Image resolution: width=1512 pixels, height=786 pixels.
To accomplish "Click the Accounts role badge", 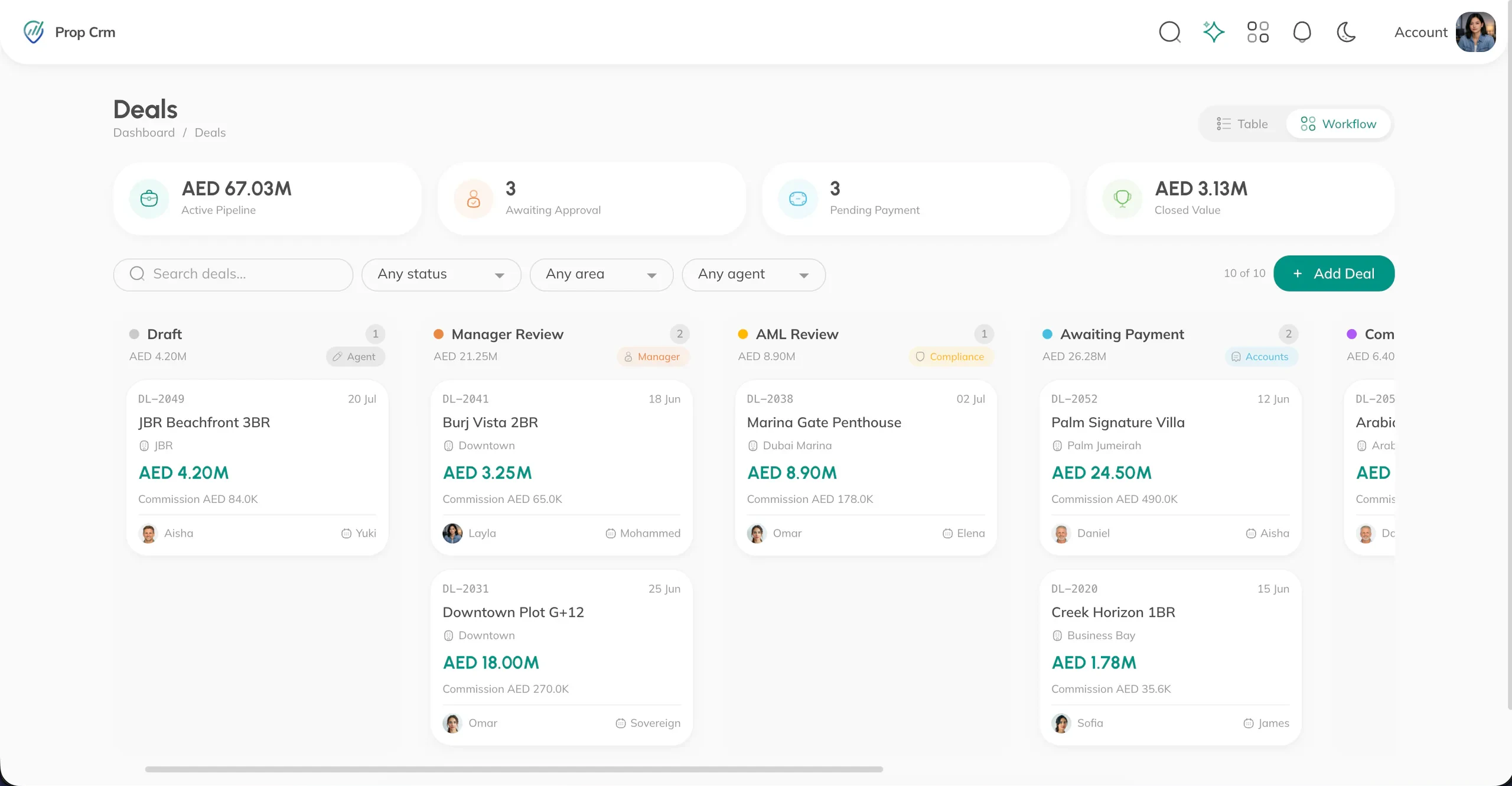I will (x=1261, y=357).
